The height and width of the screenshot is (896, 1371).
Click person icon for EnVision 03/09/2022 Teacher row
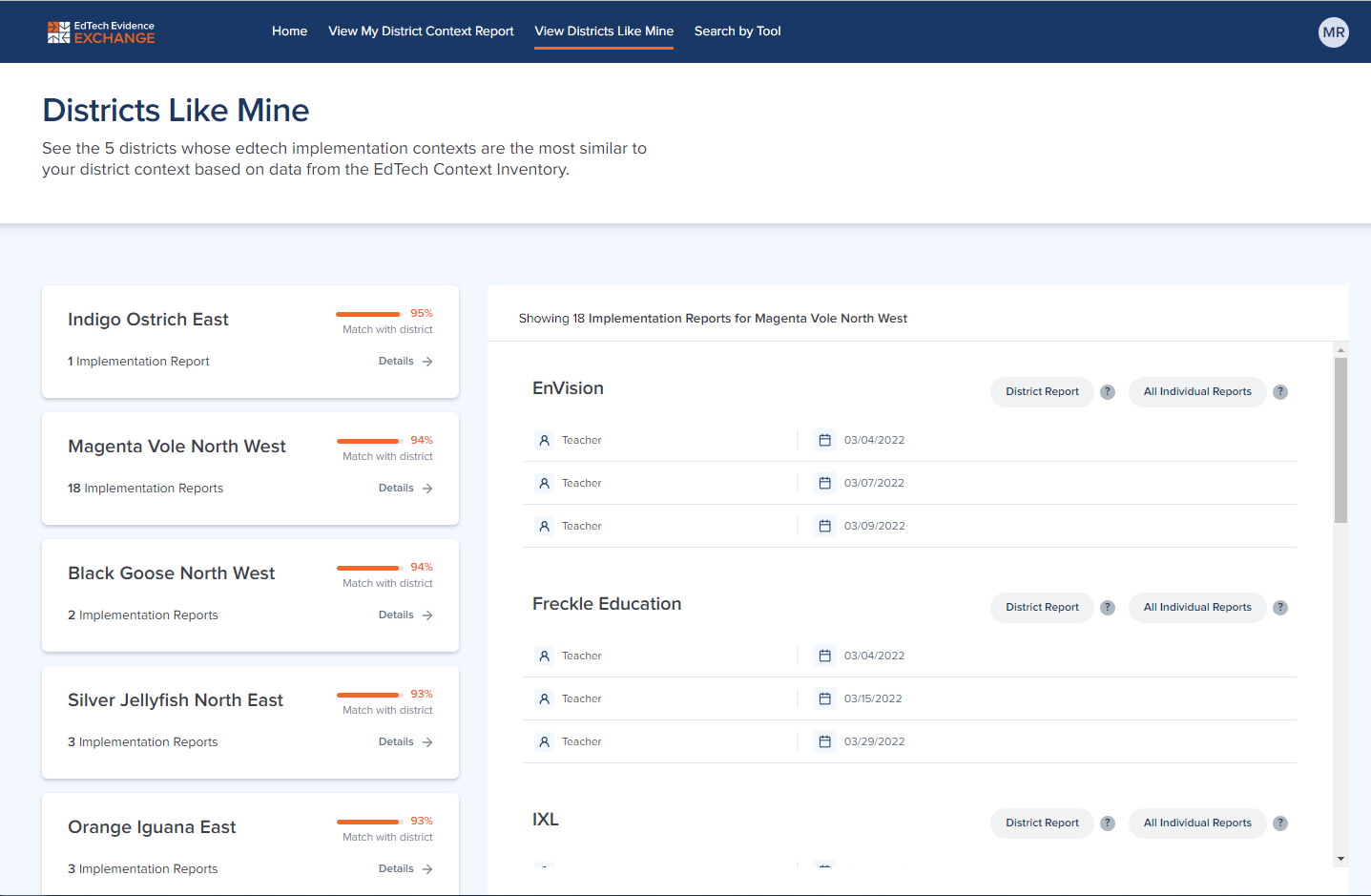[544, 526]
